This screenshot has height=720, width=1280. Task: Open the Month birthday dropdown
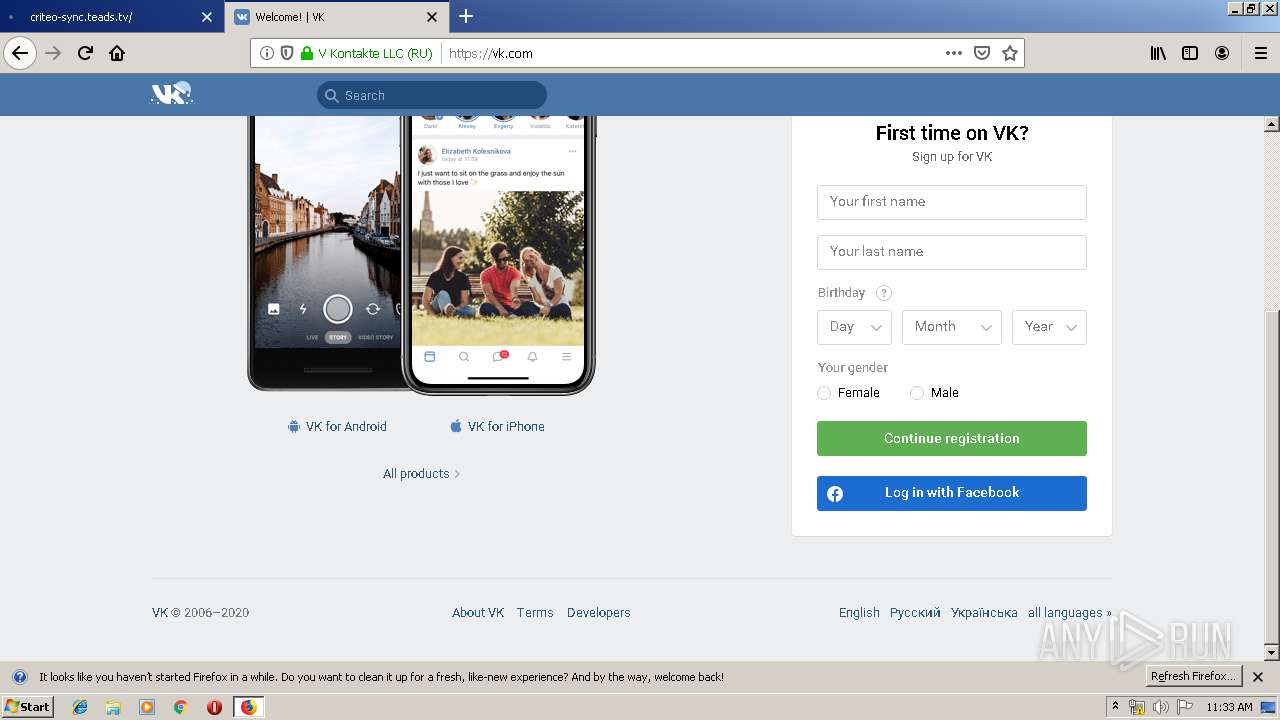pyautogui.click(x=952, y=327)
